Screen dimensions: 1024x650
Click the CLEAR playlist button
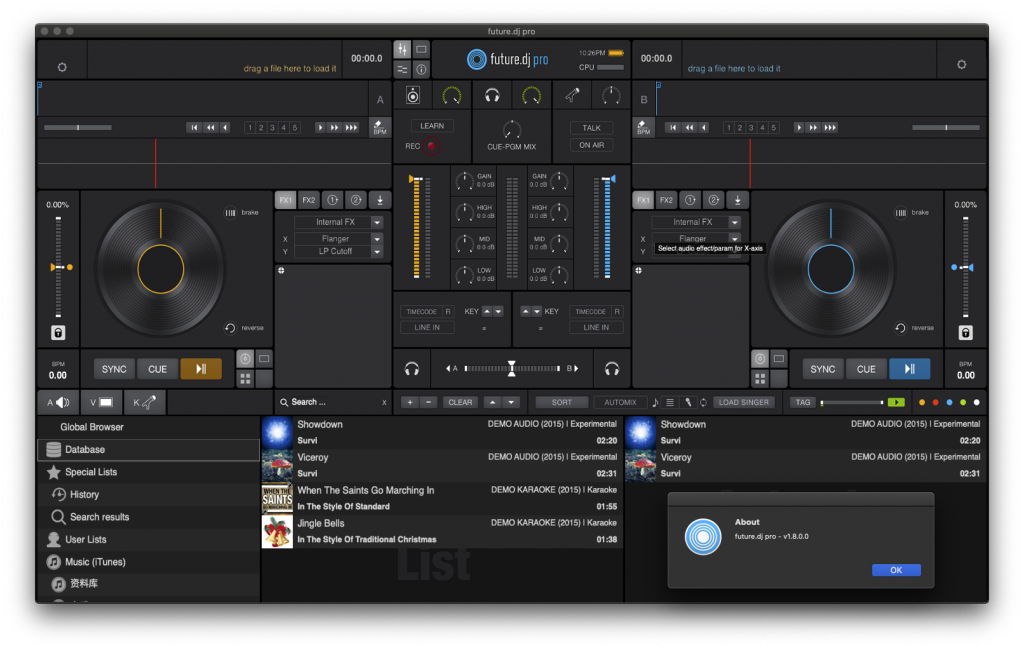(460, 402)
